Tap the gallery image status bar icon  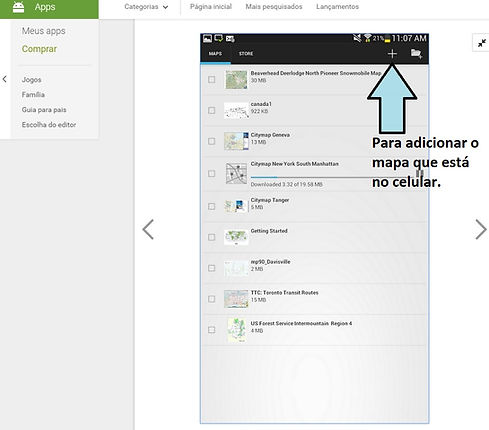pyautogui.click(x=207, y=38)
